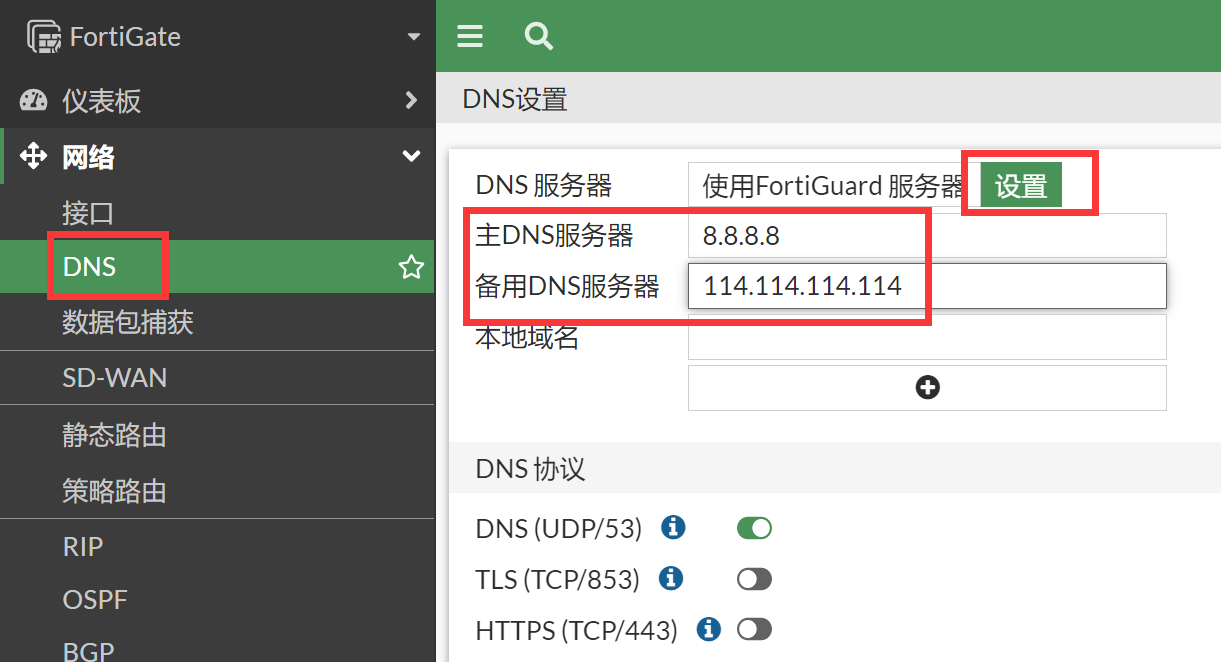Enable the TLS (TCP/853) toggle

pos(754,579)
